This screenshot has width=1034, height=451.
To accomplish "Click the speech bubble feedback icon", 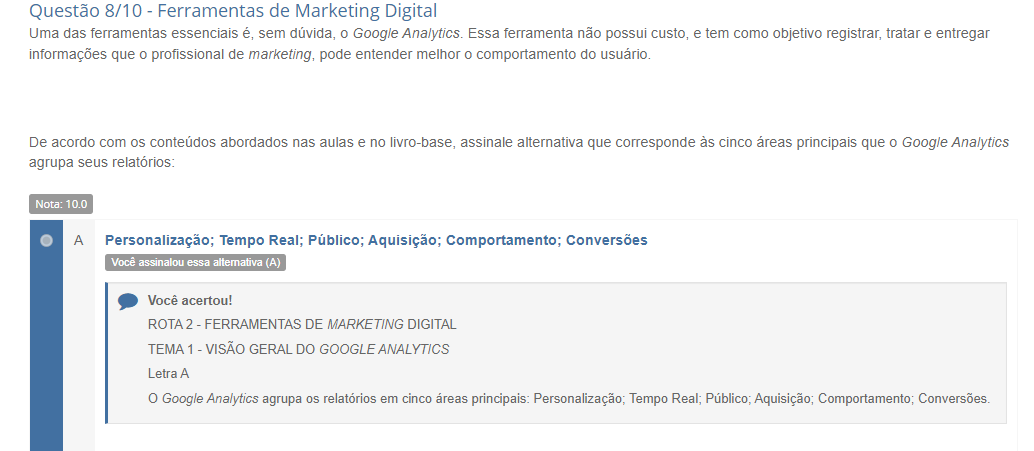I will click(128, 301).
